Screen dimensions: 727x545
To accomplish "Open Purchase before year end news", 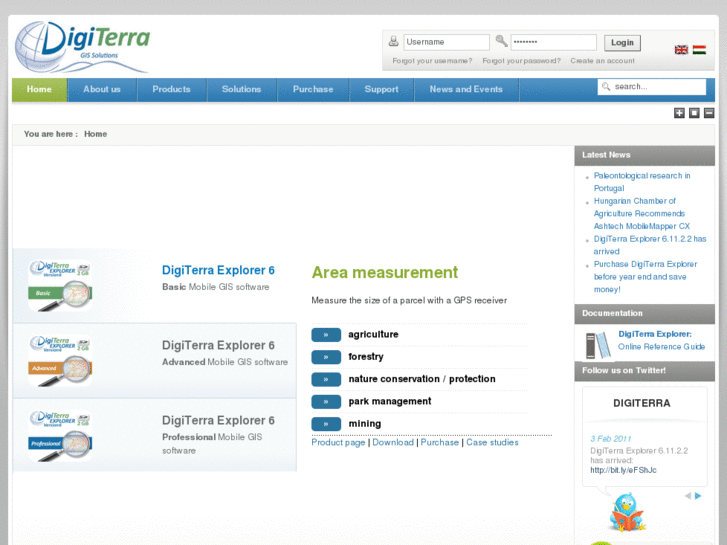I will pos(645,276).
